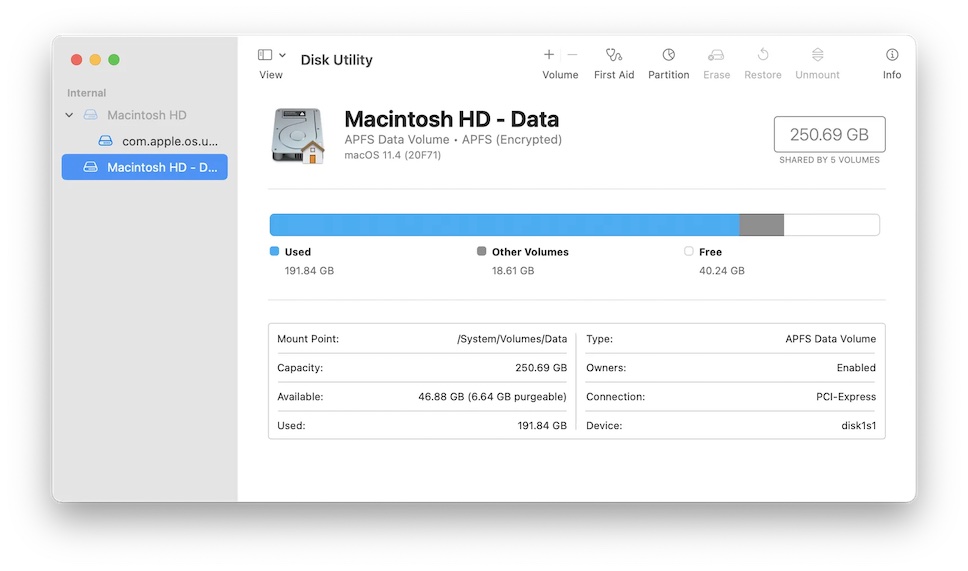The width and height of the screenshot is (968, 571).
Task: Select com.apple.os.u... snapshot in sidebar
Action: point(170,141)
